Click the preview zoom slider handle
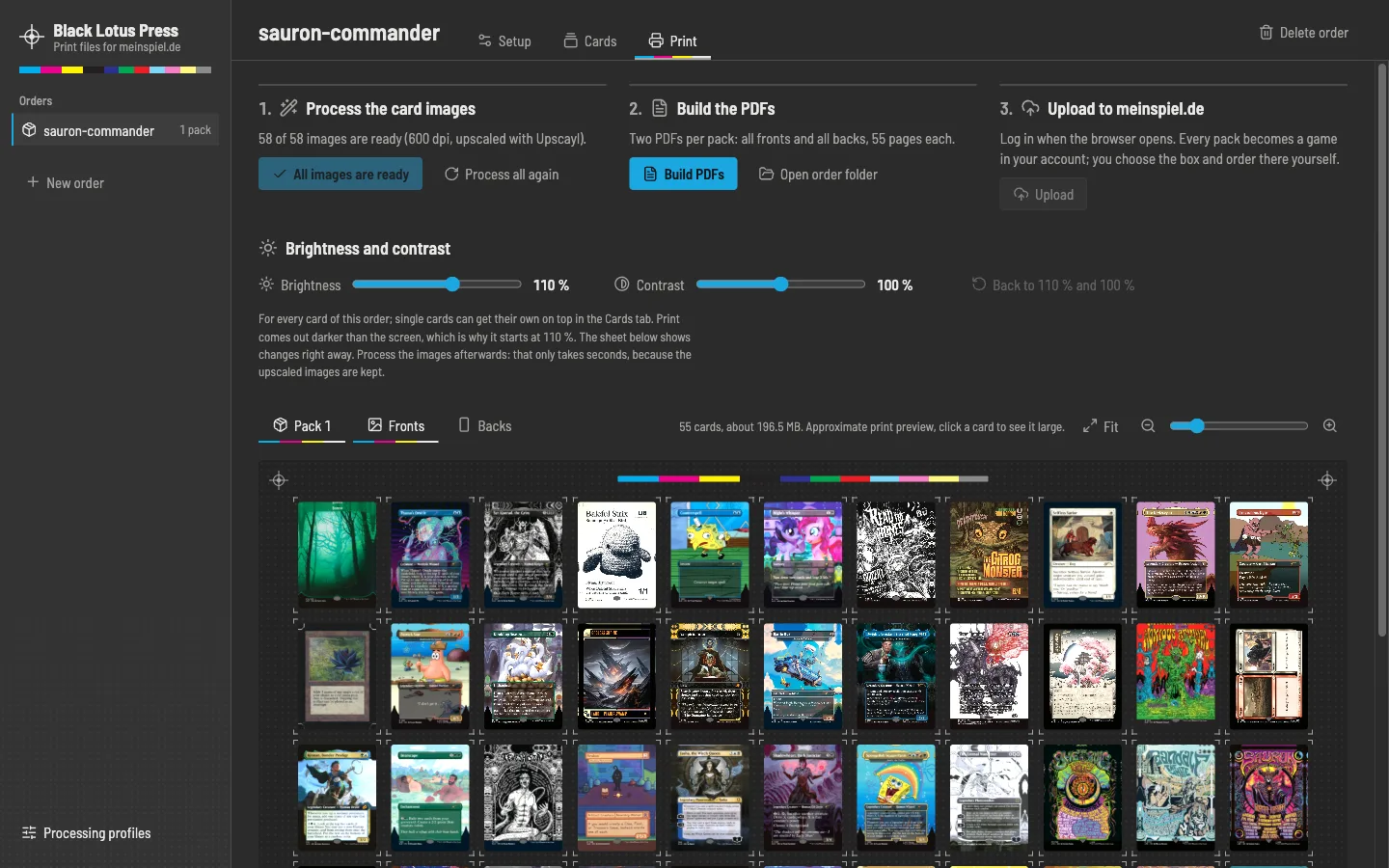 [1197, 426]
